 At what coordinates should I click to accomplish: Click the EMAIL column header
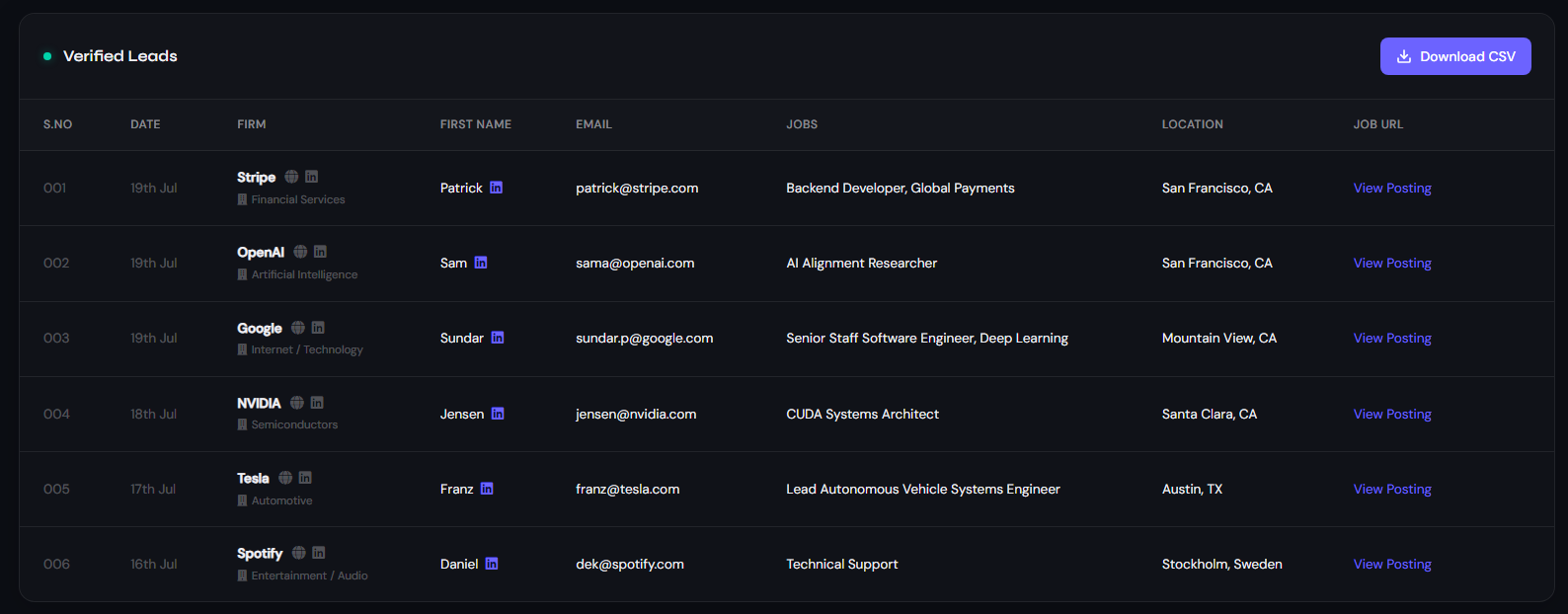click(x=594, y=124)
